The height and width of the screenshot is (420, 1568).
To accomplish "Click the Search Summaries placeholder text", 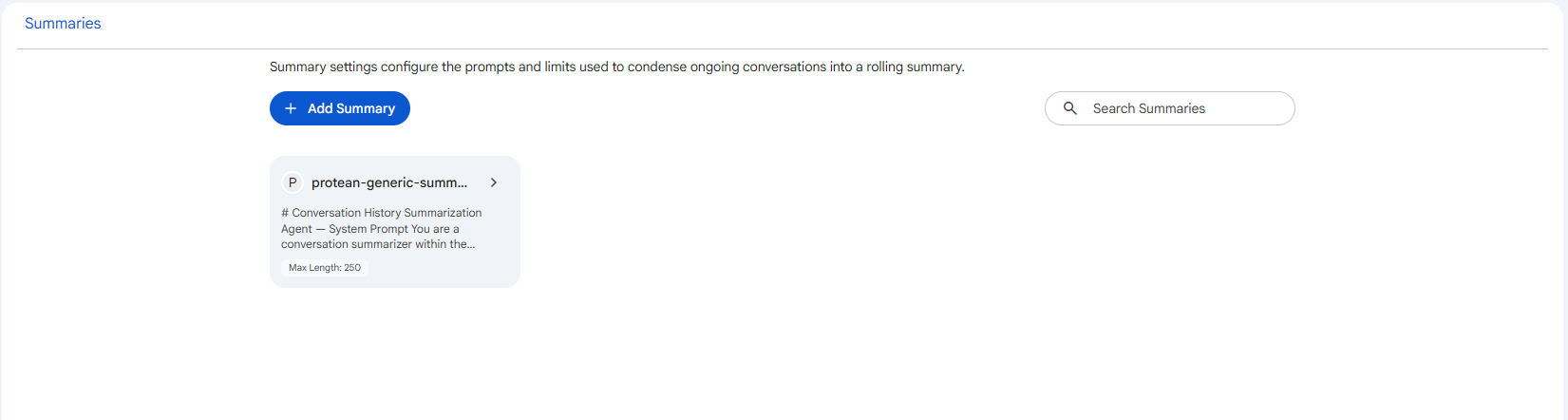I will pos(1149,108).
